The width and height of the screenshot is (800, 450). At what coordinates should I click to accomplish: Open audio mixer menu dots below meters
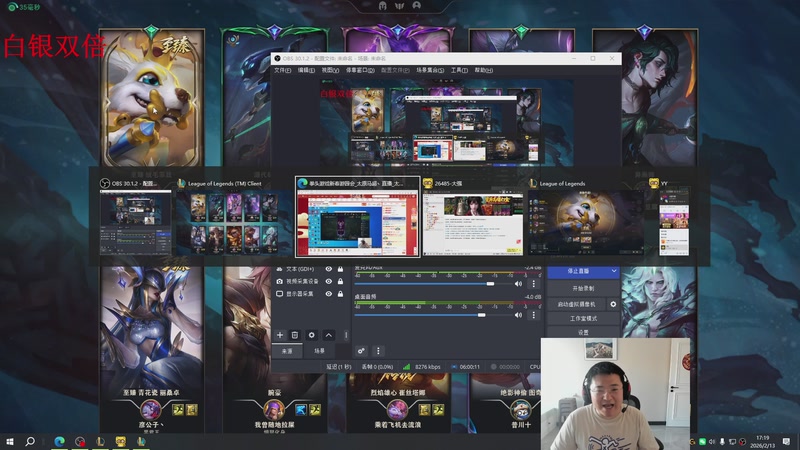pos(378,351)
